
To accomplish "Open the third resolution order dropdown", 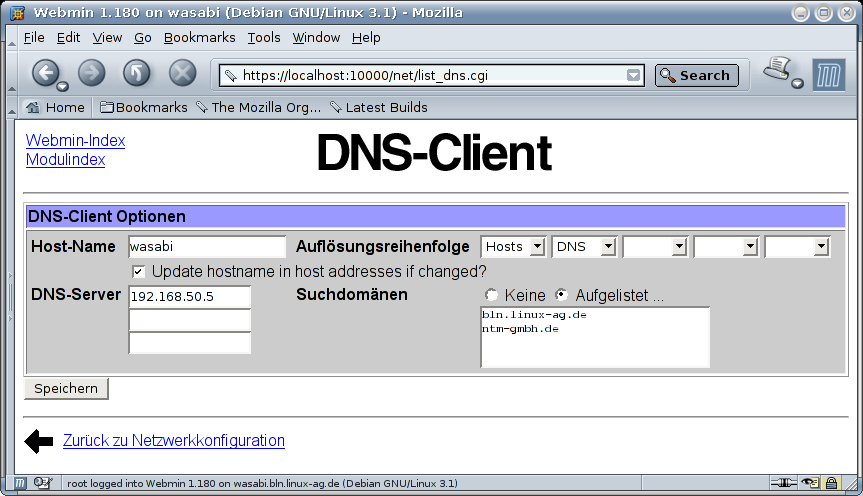I will click(x=655, y=247).
